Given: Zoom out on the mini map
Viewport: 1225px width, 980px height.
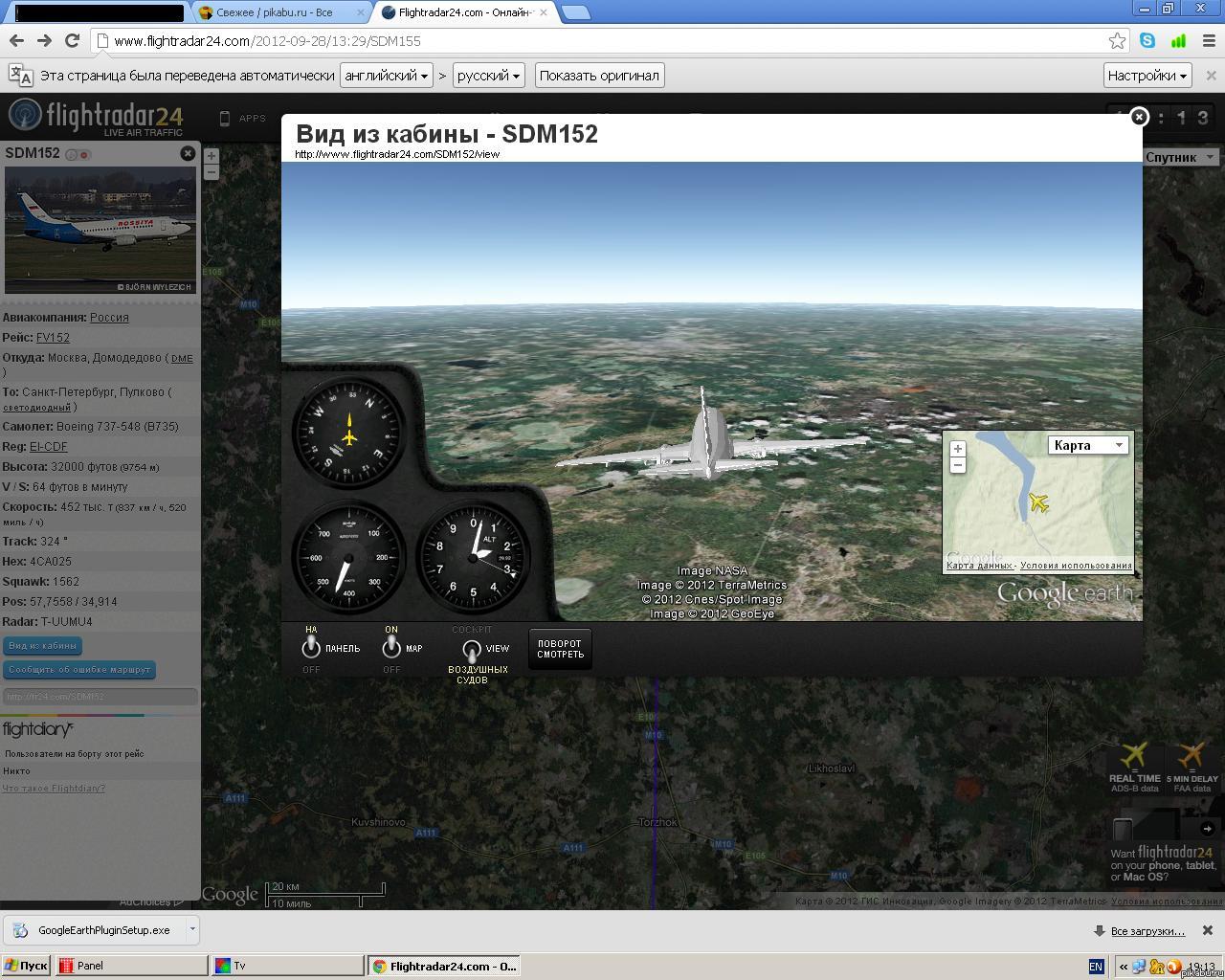Looking at the screenshot, I should (x=957, y=465).
